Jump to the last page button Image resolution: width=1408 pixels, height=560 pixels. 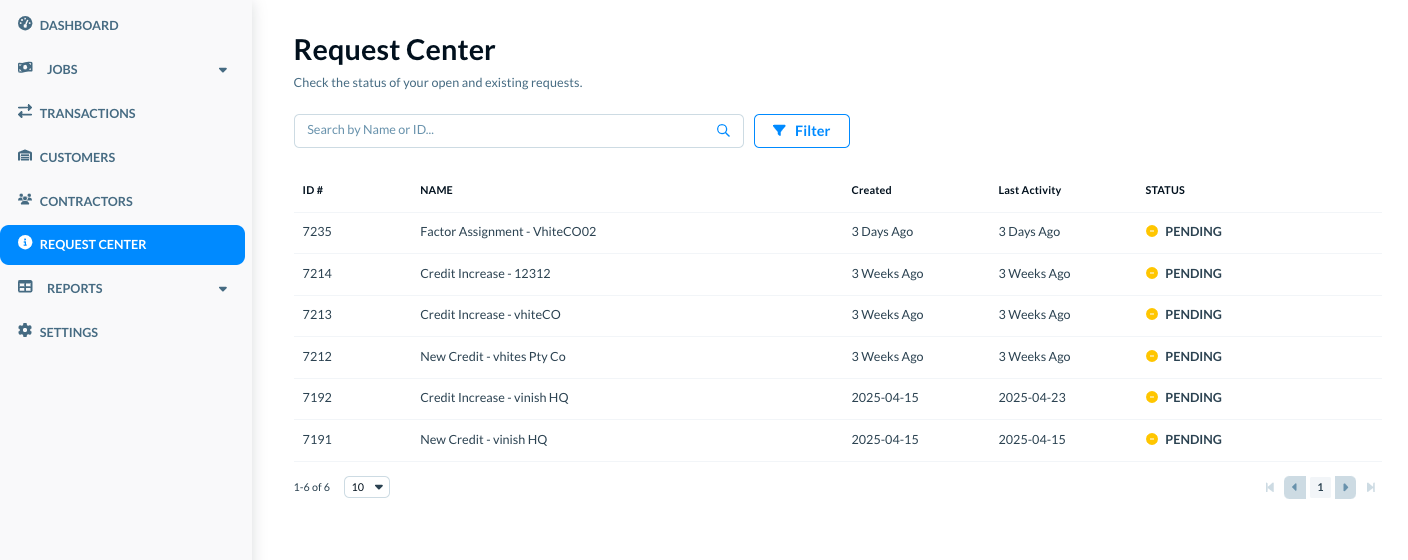(x=1371, y=487)
